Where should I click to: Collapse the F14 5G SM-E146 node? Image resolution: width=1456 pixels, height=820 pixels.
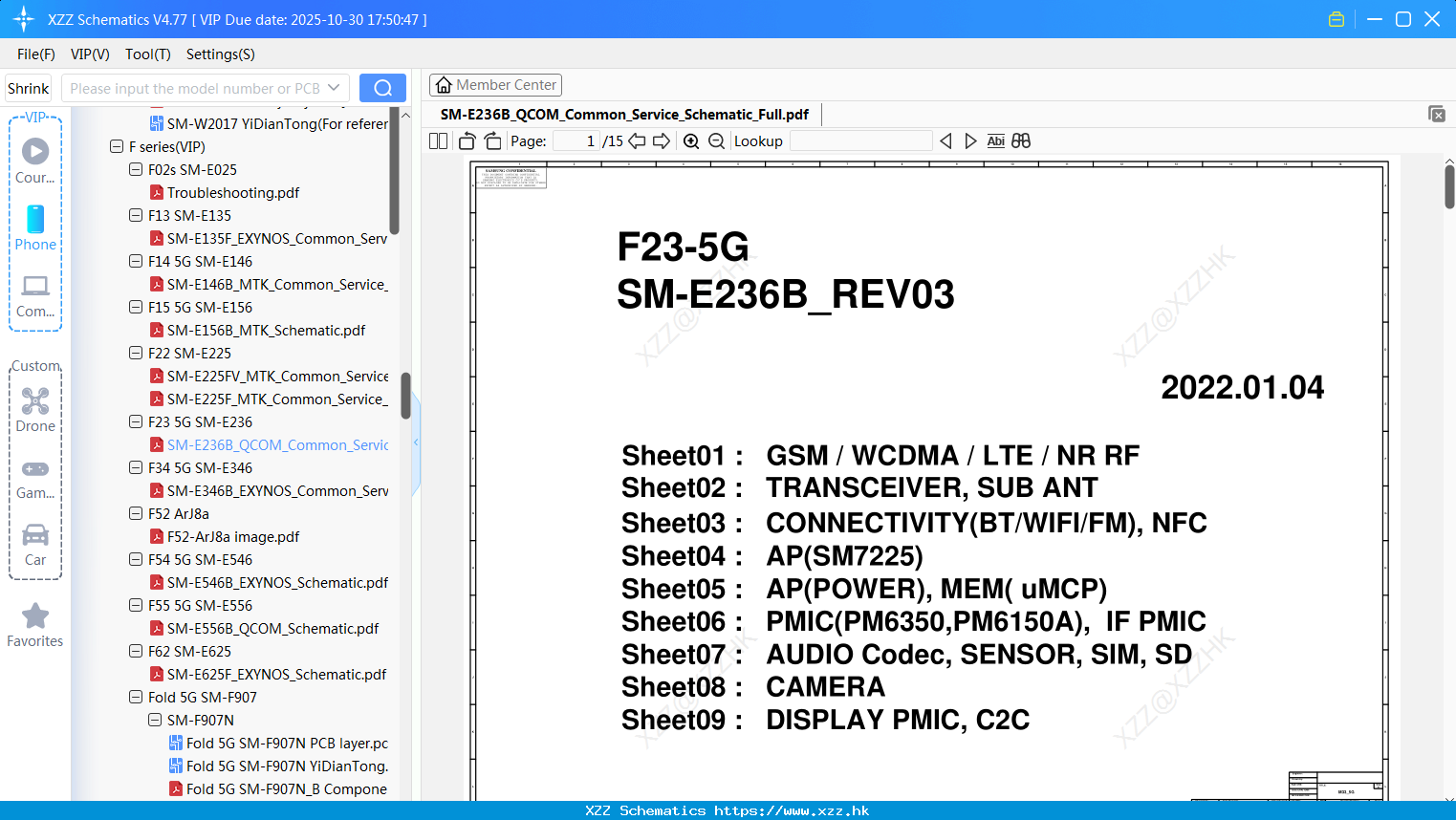pos(136,261)
